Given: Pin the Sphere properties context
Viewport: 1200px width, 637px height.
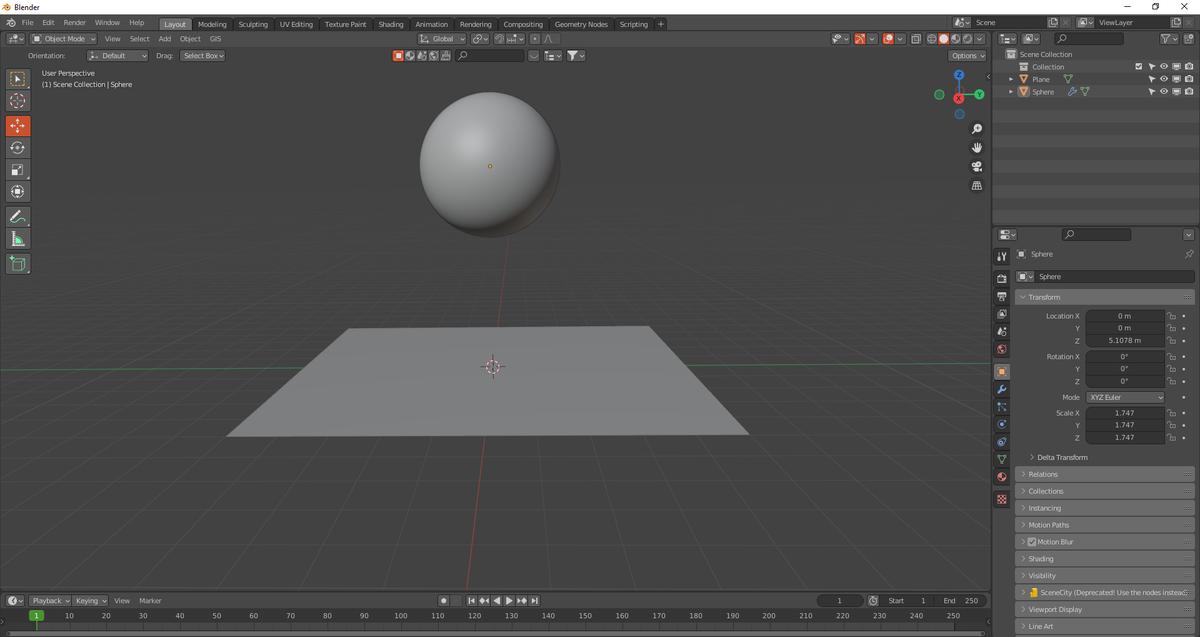Looking at the screenshot, I should [x=1188, y=254].
